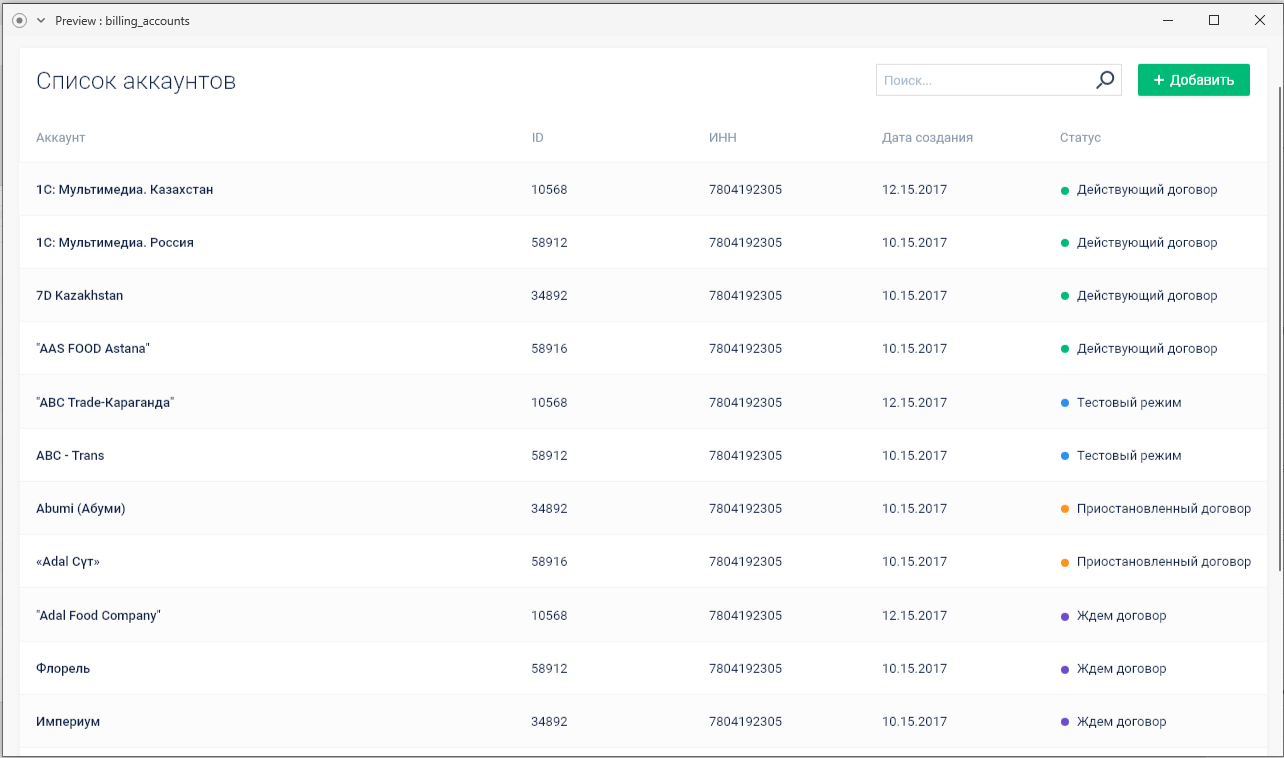Expand the chevron next to Preview title

point(41,20)
